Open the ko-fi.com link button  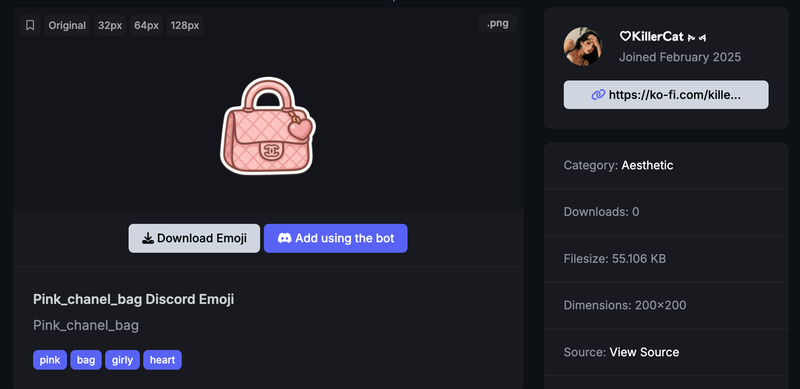click(x=666, y=94)
